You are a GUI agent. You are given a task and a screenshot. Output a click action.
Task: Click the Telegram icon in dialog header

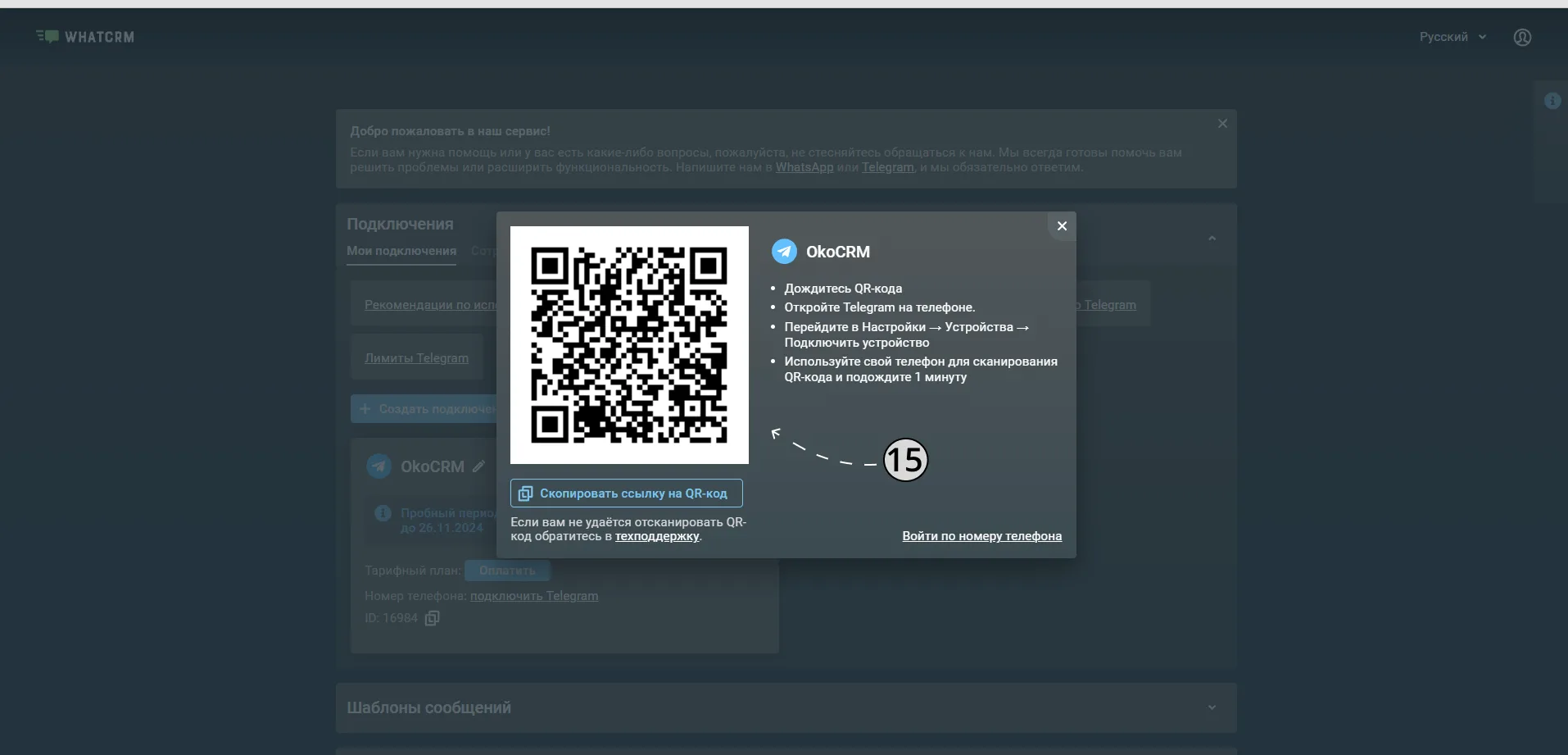point(784,252)
